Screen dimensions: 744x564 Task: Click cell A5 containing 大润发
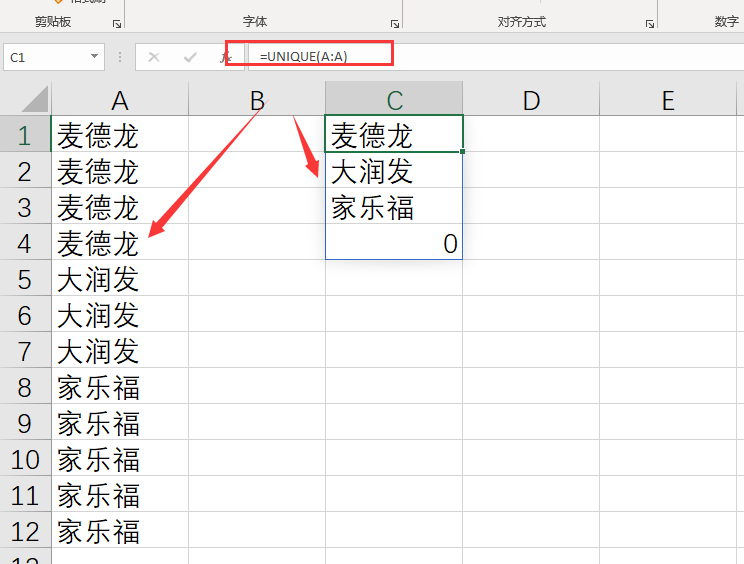(x=120, y=278)
